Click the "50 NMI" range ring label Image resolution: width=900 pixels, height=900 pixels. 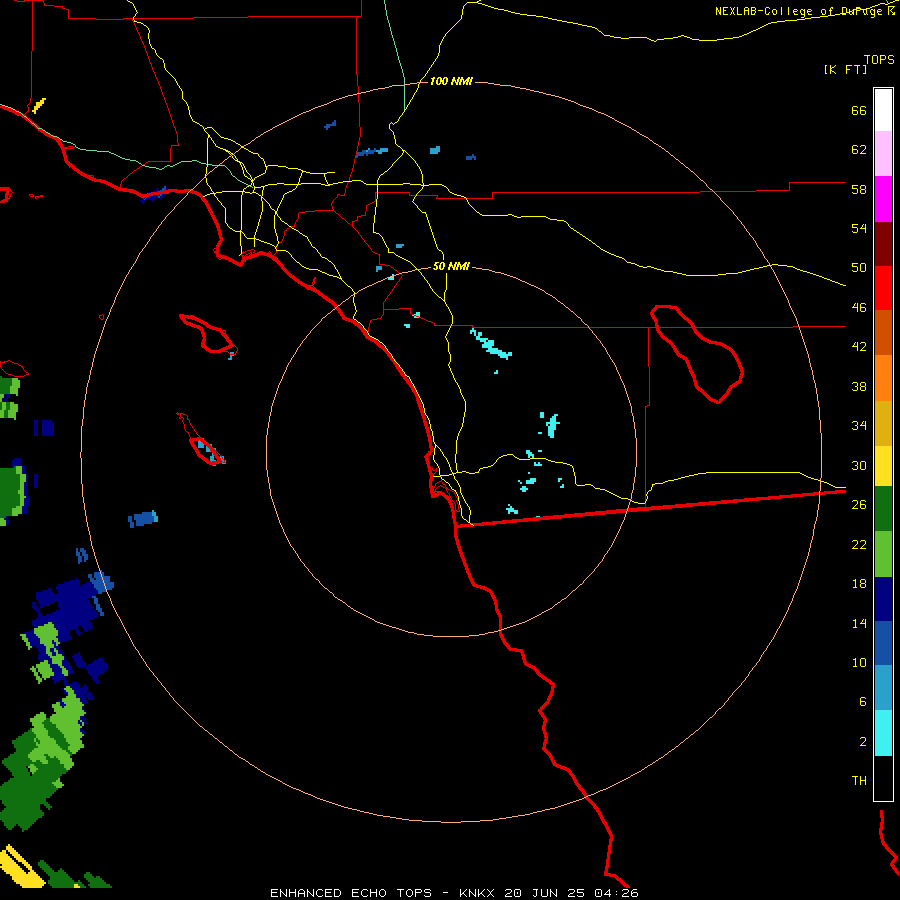451,266
